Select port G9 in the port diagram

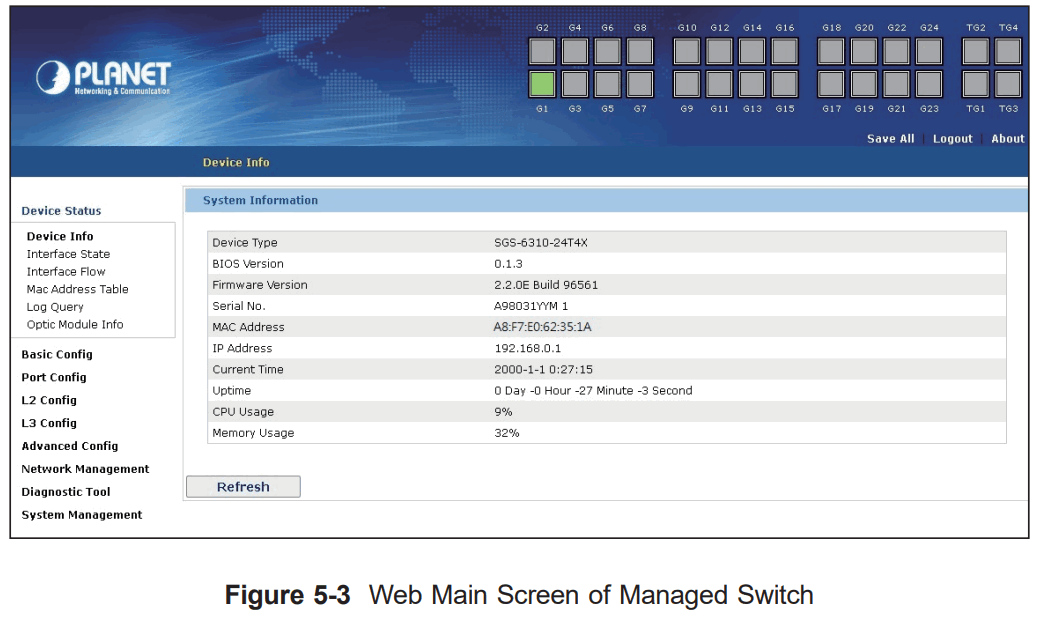tap(687, 84)
